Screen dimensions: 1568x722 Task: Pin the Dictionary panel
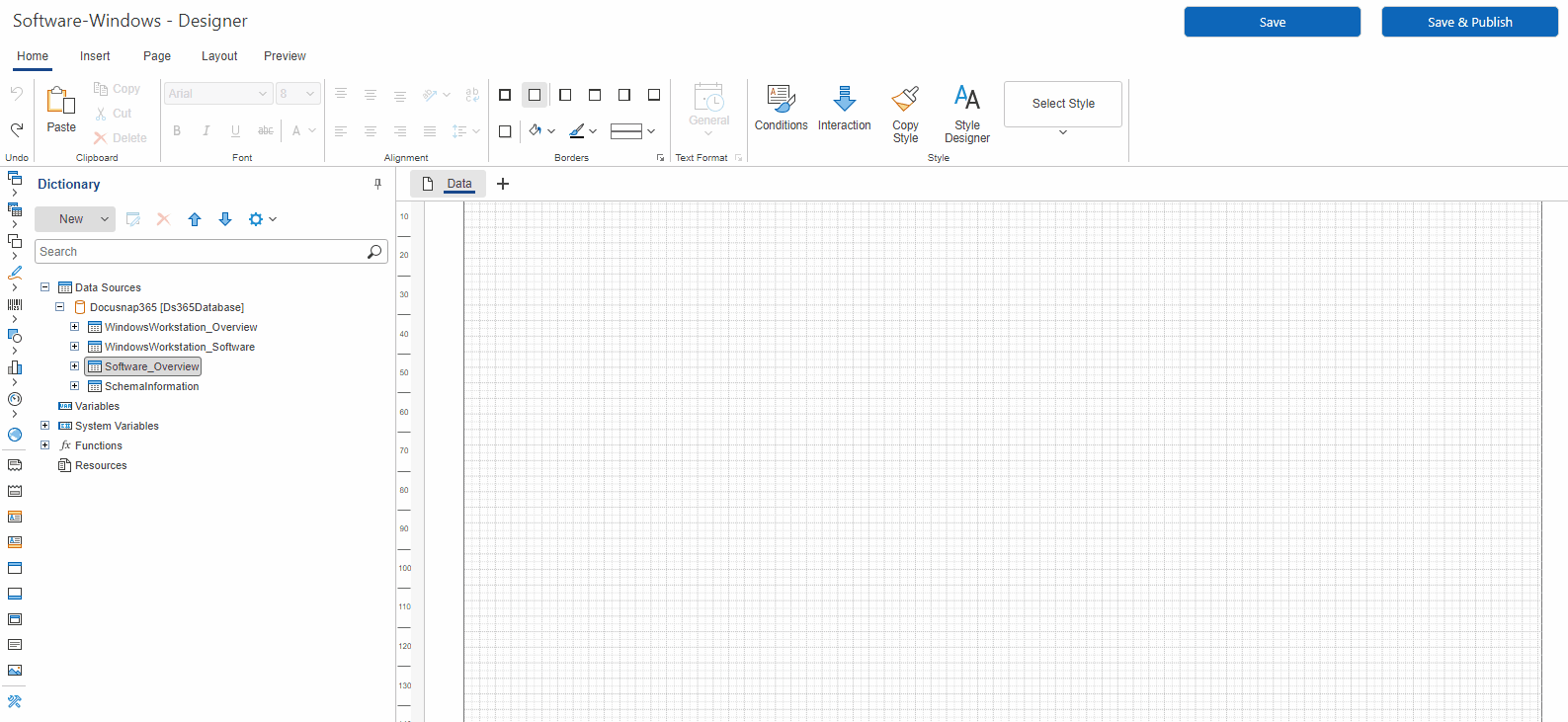[x=377, y=184]
